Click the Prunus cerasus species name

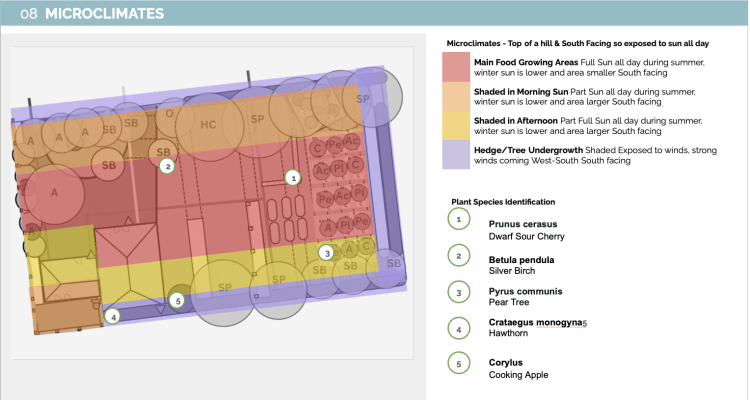[523, 224]
